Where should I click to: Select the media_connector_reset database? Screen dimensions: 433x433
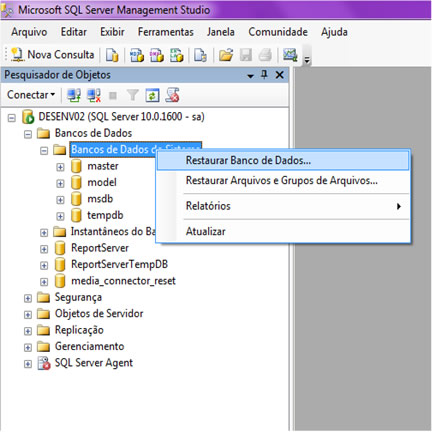pyautogui.click(x=123, y=281)
